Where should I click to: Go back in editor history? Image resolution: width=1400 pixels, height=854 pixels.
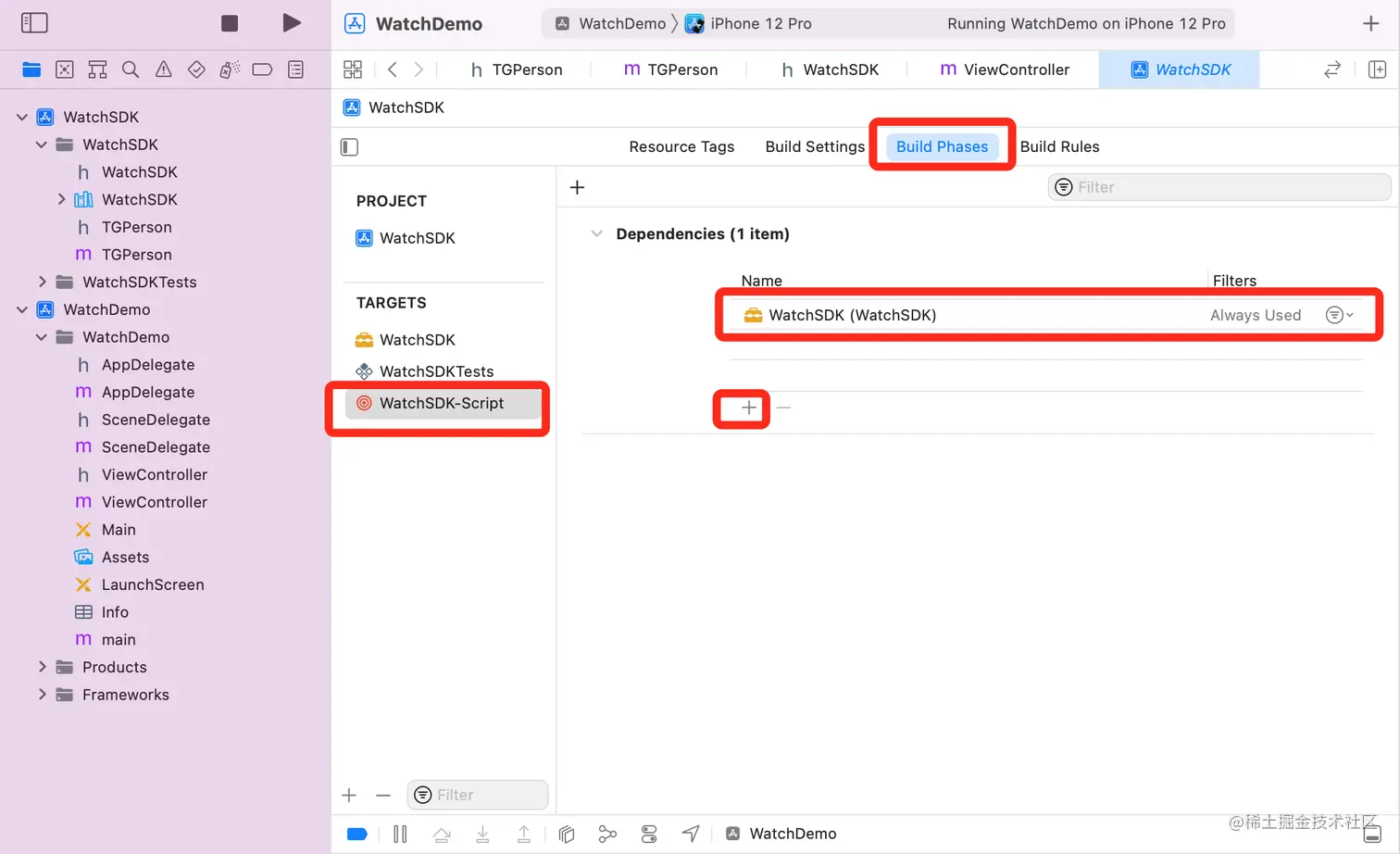(393, 69)
